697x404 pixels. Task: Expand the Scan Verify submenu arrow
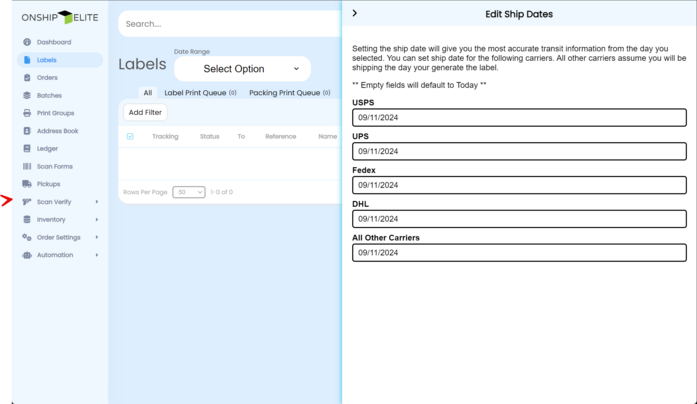[x=97, y=202]
